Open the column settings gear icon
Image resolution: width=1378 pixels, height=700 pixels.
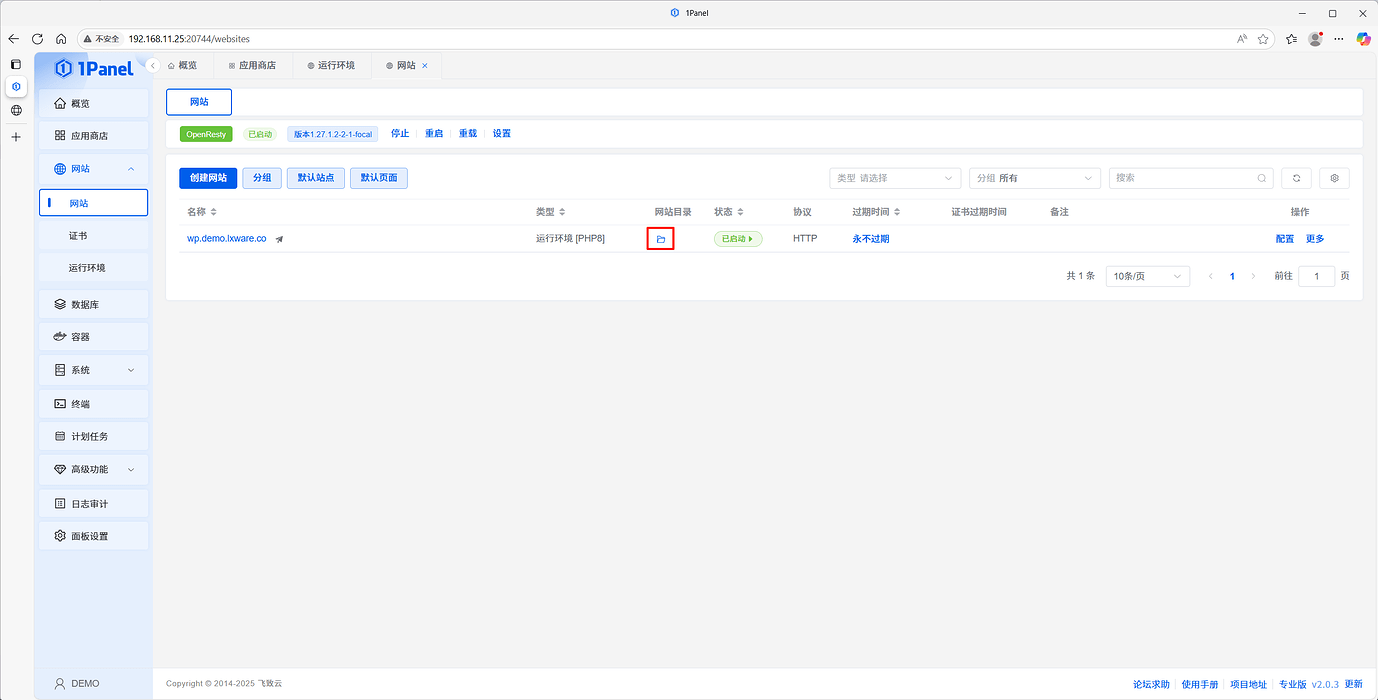coord(1334,177)
